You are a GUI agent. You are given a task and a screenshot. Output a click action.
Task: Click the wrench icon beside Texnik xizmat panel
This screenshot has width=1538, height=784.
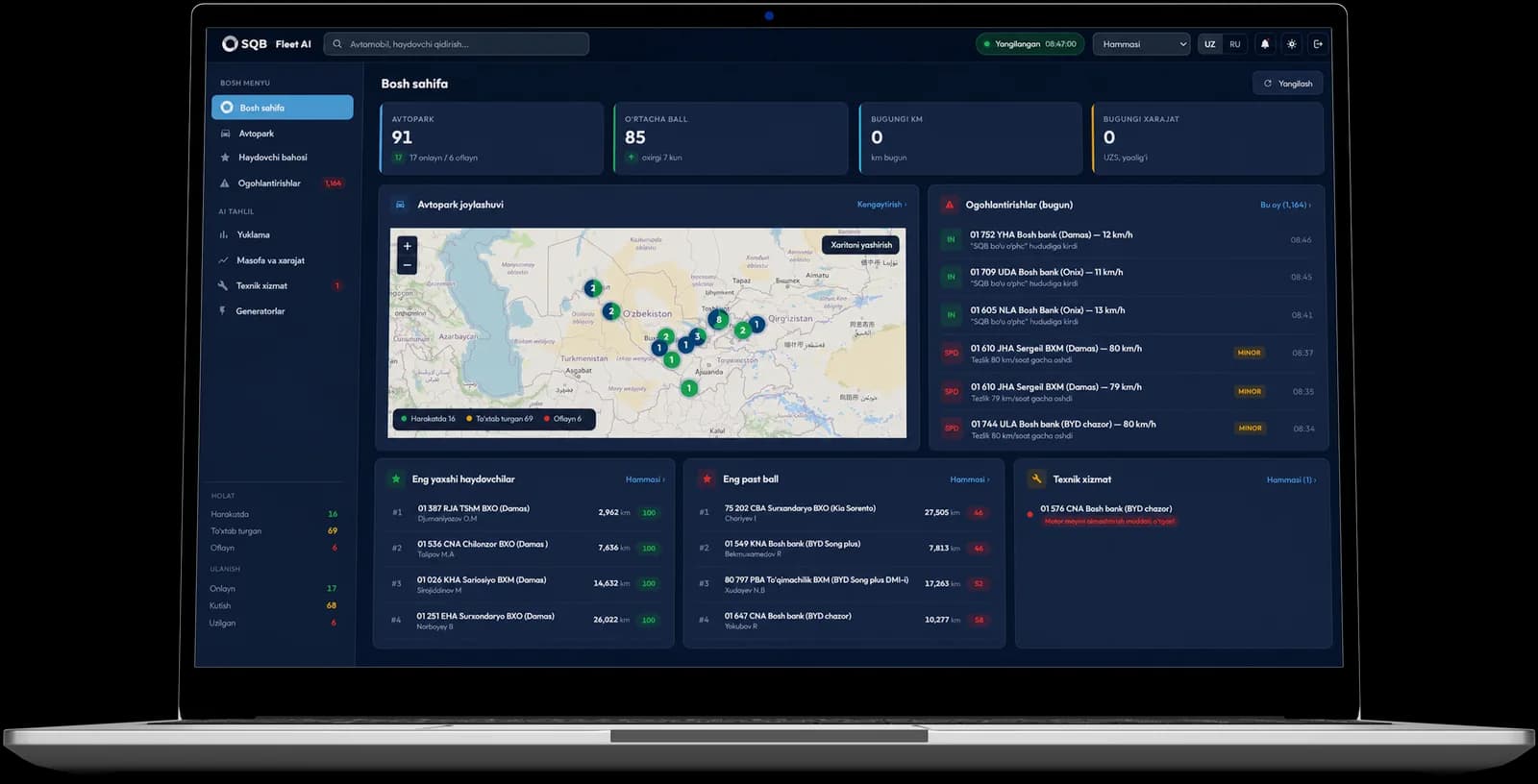pyautogui.click(x=1036, y=478)
